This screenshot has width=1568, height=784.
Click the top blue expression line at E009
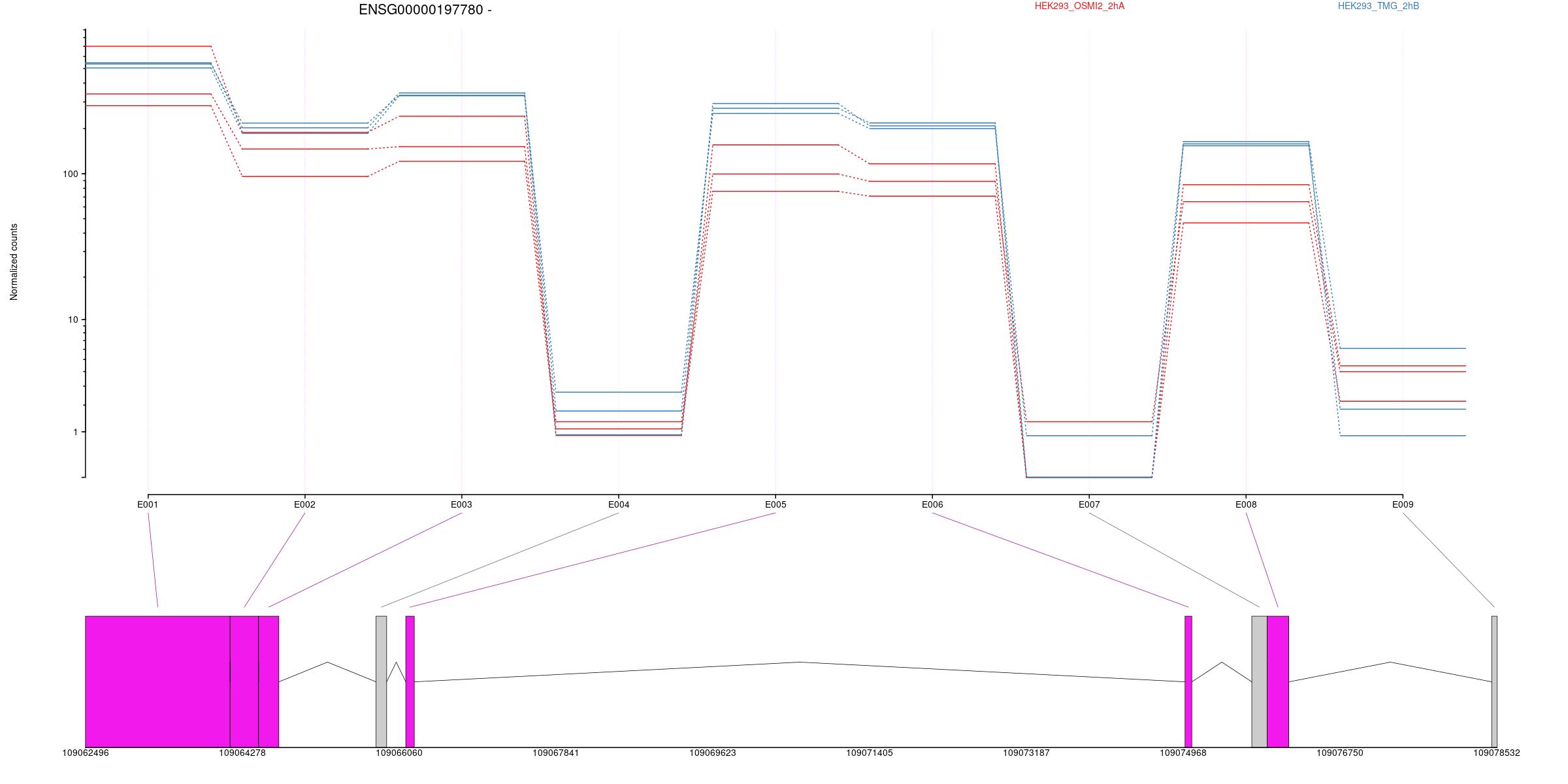1403,348
